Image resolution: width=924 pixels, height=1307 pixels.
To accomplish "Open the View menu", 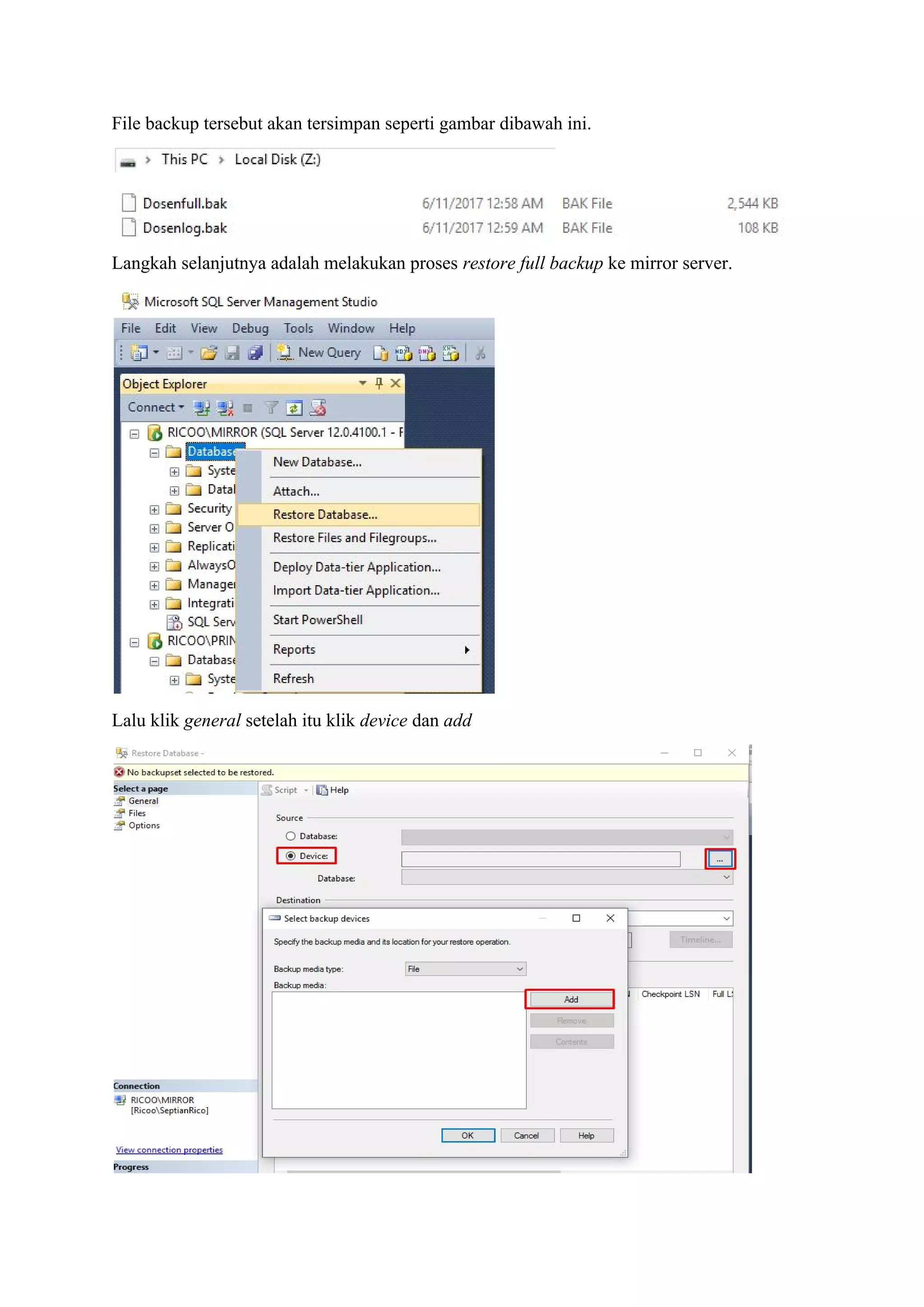I will pos(204,328).
